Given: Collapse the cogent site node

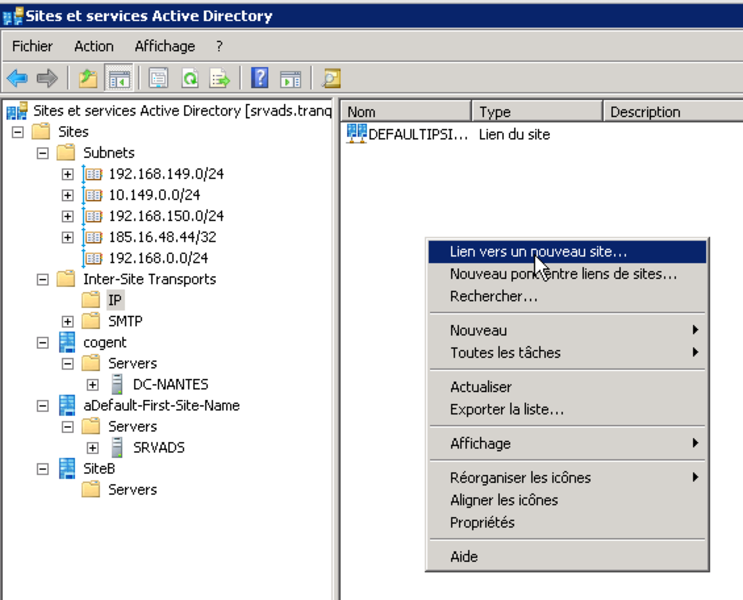Looking at the screenshot, I should [43, 342].
